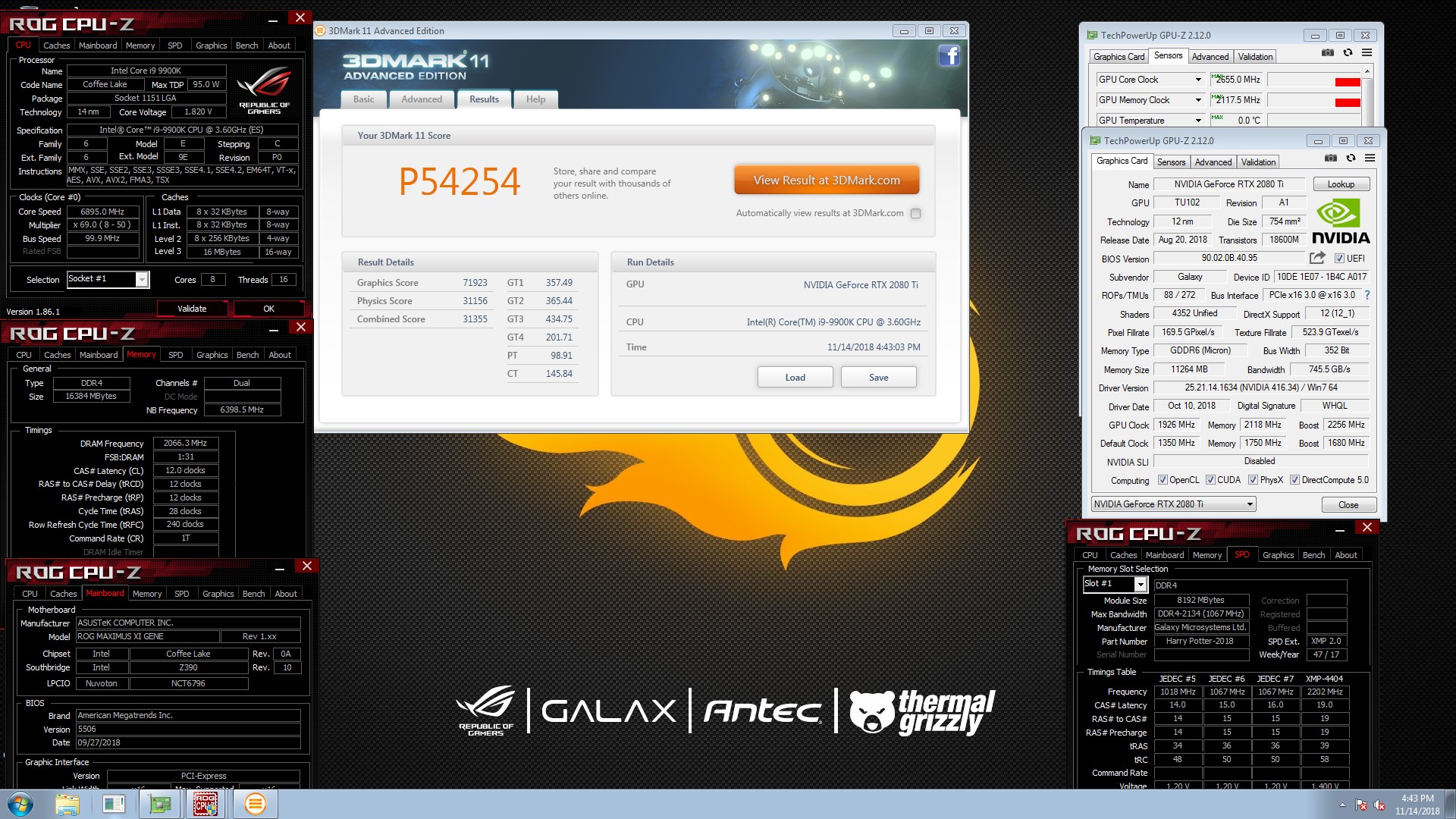Click the GPU-Z screenshot camera icon, front window
Screen dimensions: 1456x819
(1330, 158)
